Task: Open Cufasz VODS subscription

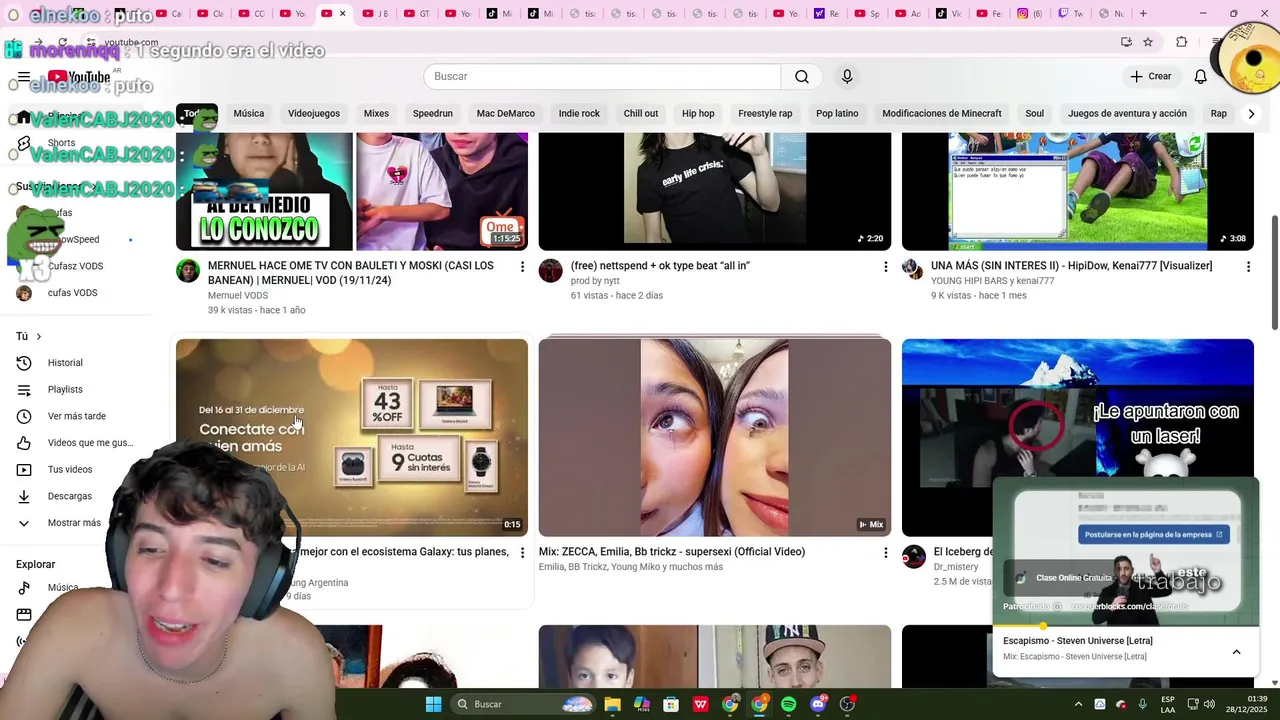Action: coord(75,267)
